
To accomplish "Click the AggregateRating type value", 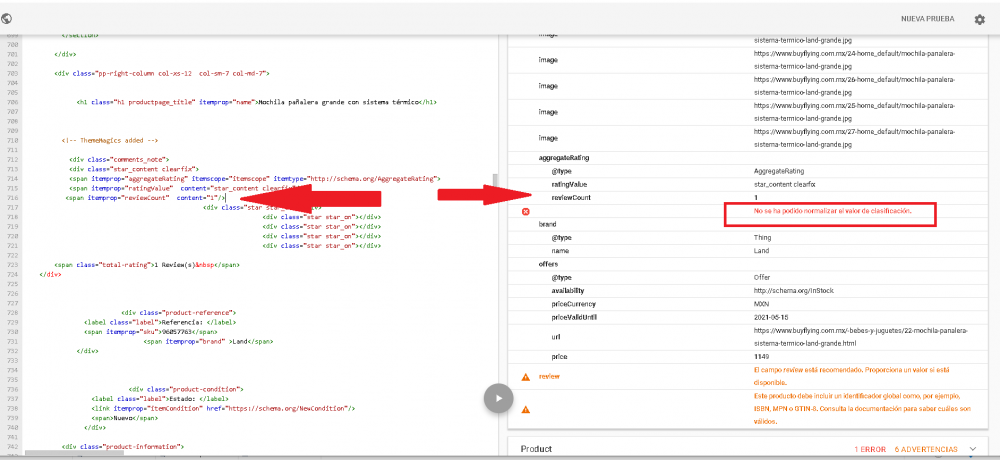I will point(779,171).
